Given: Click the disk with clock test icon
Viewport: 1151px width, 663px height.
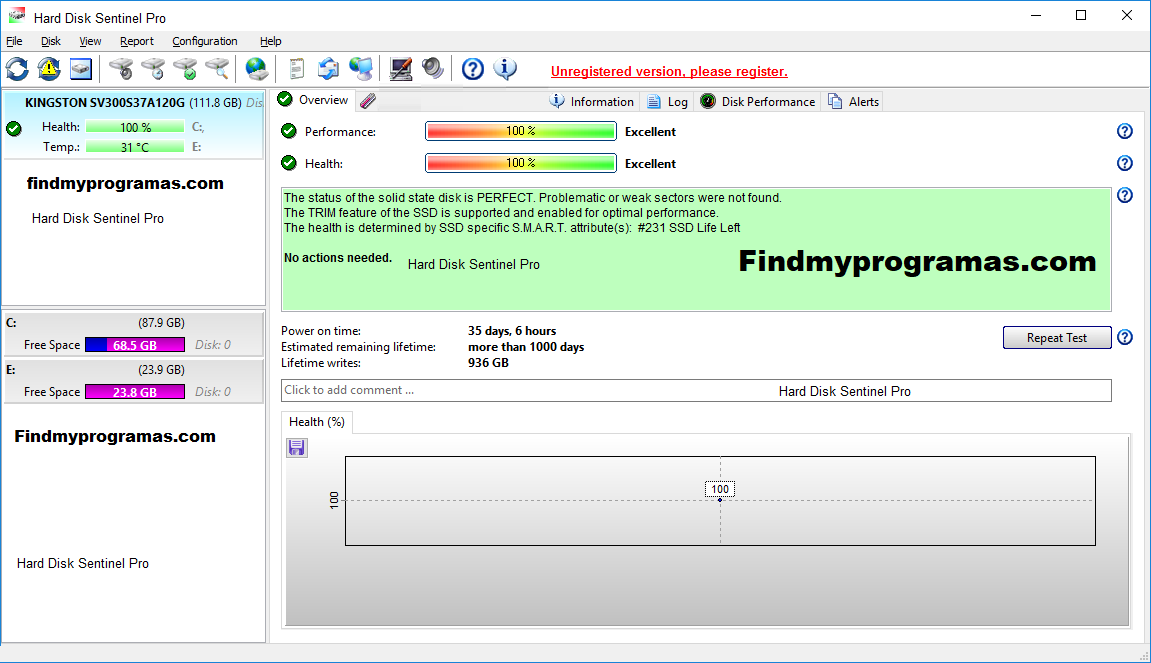Looking at the screenshot, I should (x=153, y=69).
